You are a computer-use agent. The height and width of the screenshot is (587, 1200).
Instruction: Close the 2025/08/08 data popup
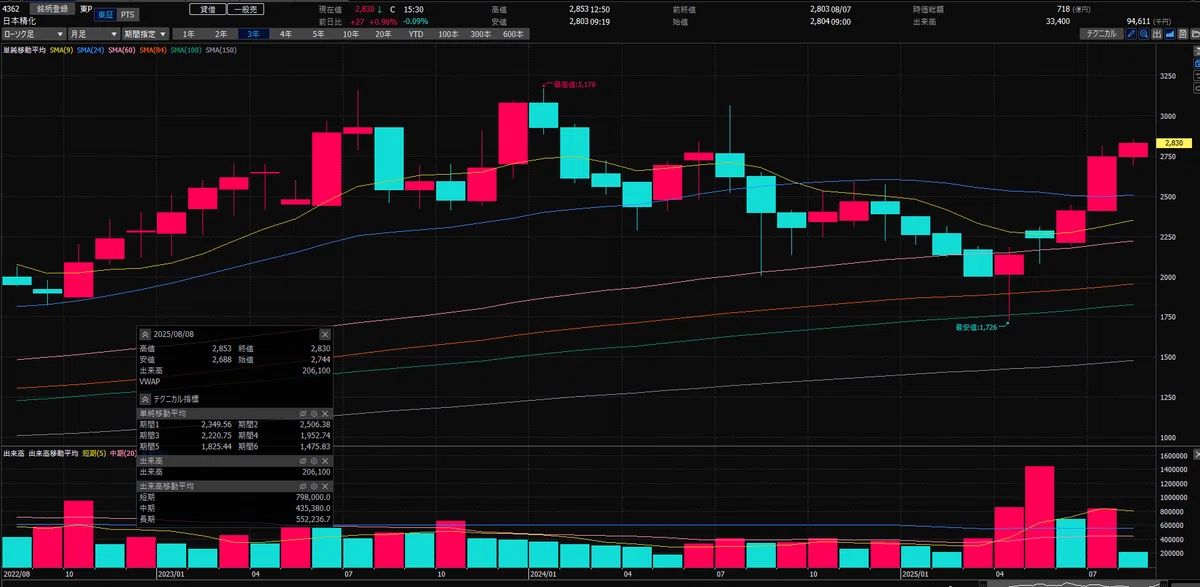pyautogui.click(x=325, y=334)
